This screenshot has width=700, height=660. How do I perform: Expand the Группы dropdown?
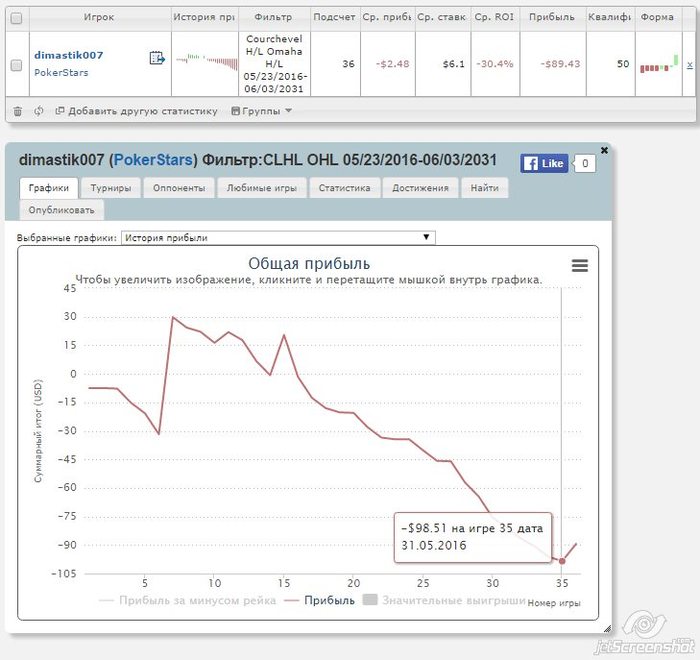coord(262,111)
